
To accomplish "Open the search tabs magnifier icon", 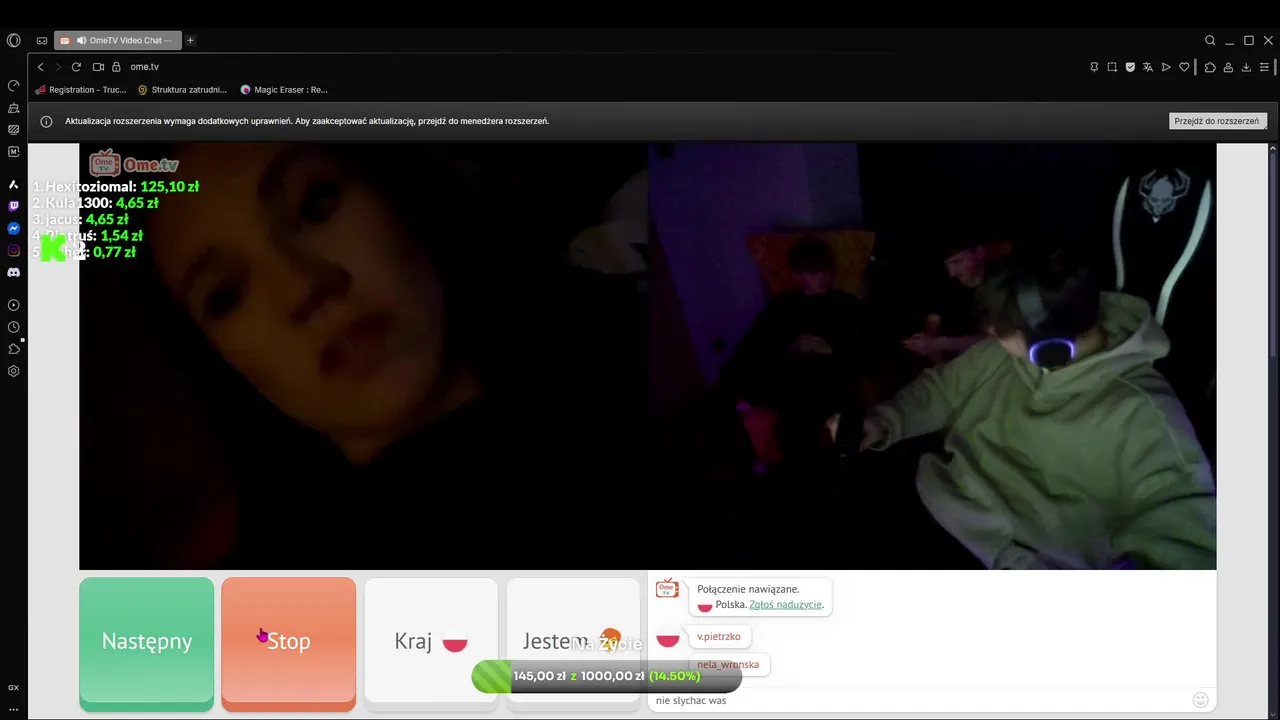I will 1210,41.
